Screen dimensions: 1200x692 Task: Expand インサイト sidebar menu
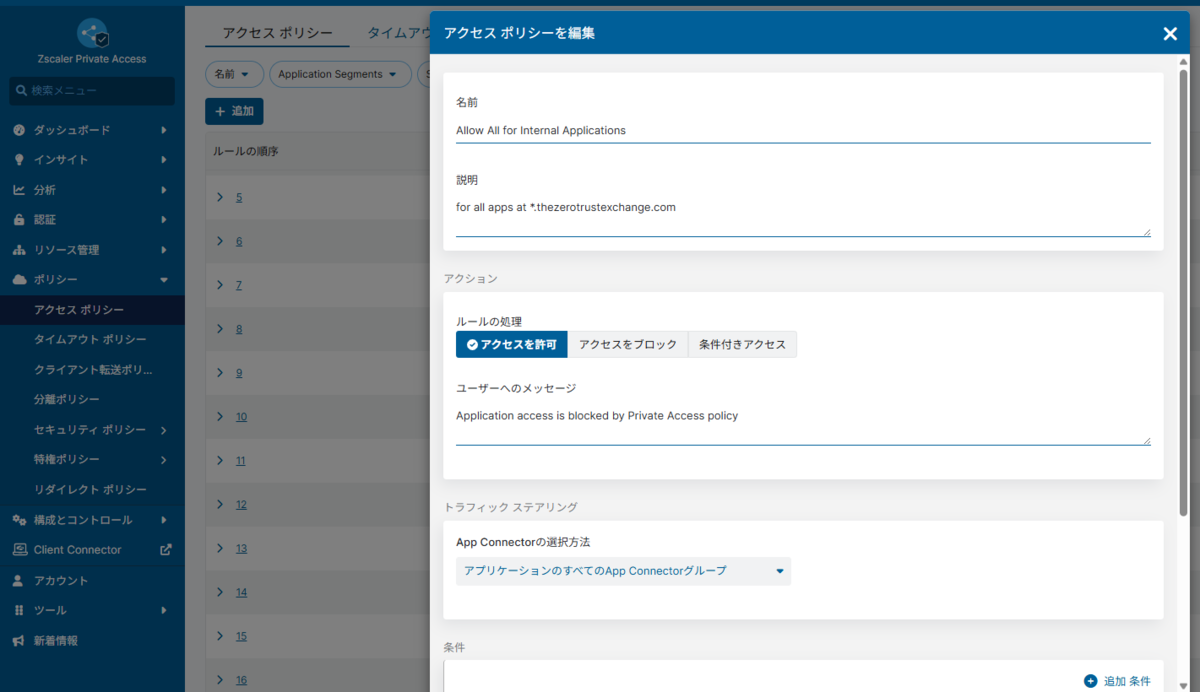pos(92,160)
